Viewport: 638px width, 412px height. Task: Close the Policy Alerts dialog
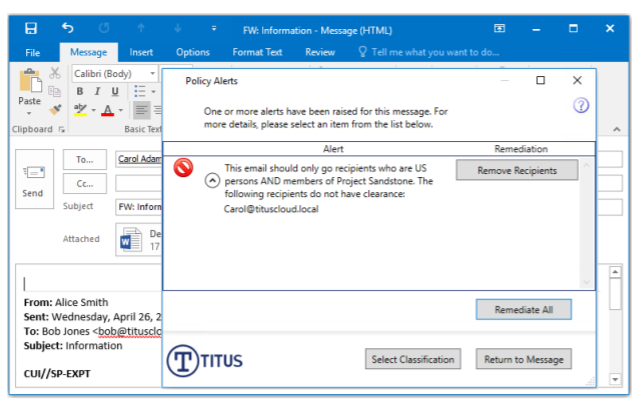[x=577, y=81]
